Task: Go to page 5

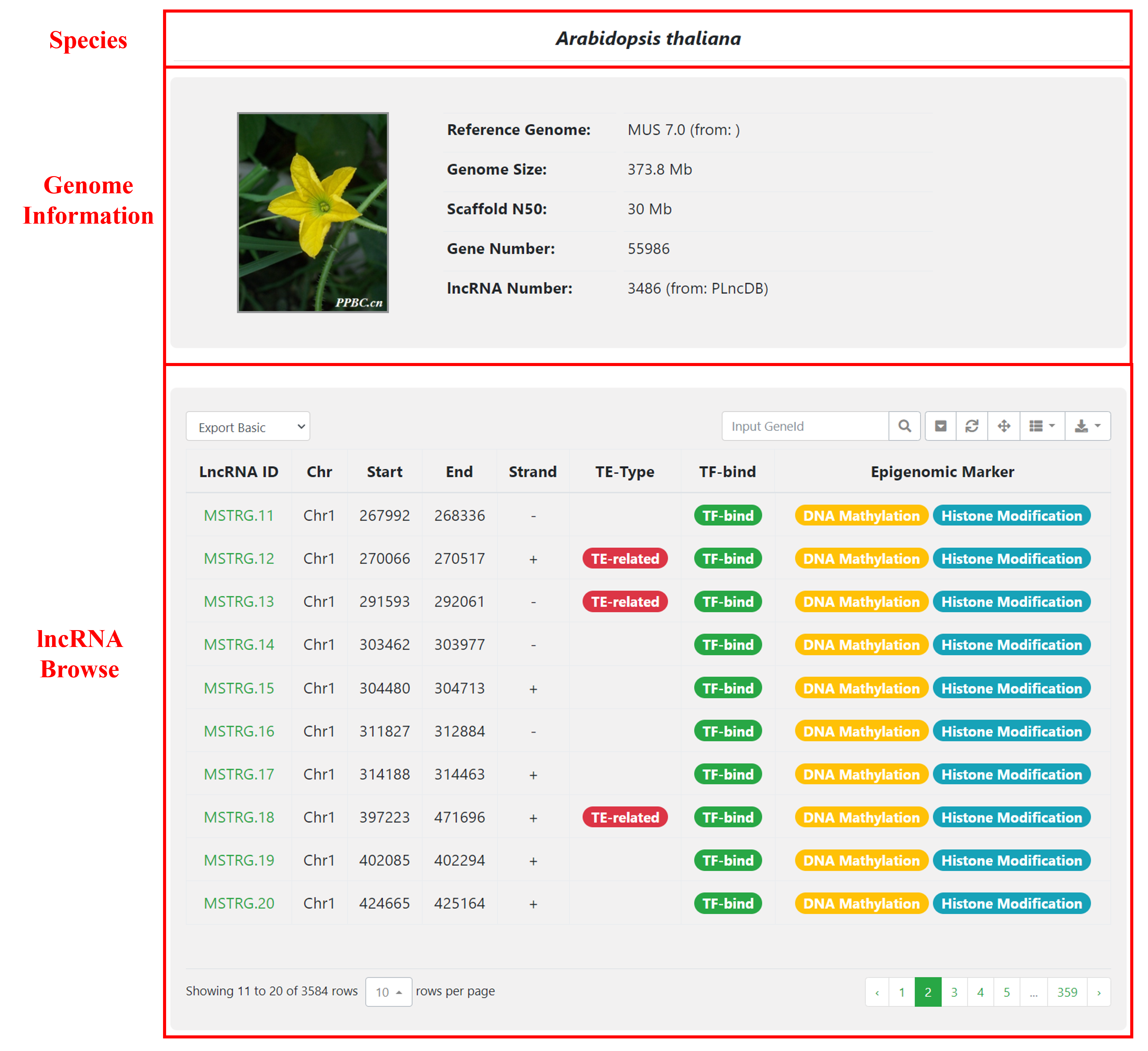Action: click(1007, 992)
